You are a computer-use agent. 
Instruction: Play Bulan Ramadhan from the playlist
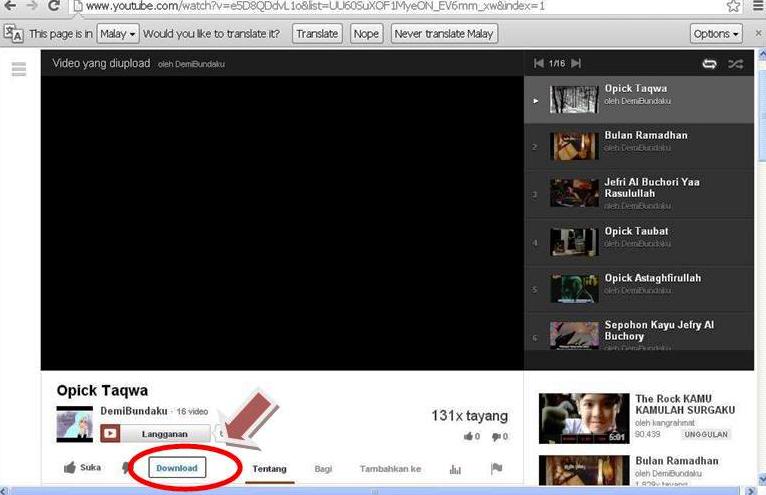638,146
